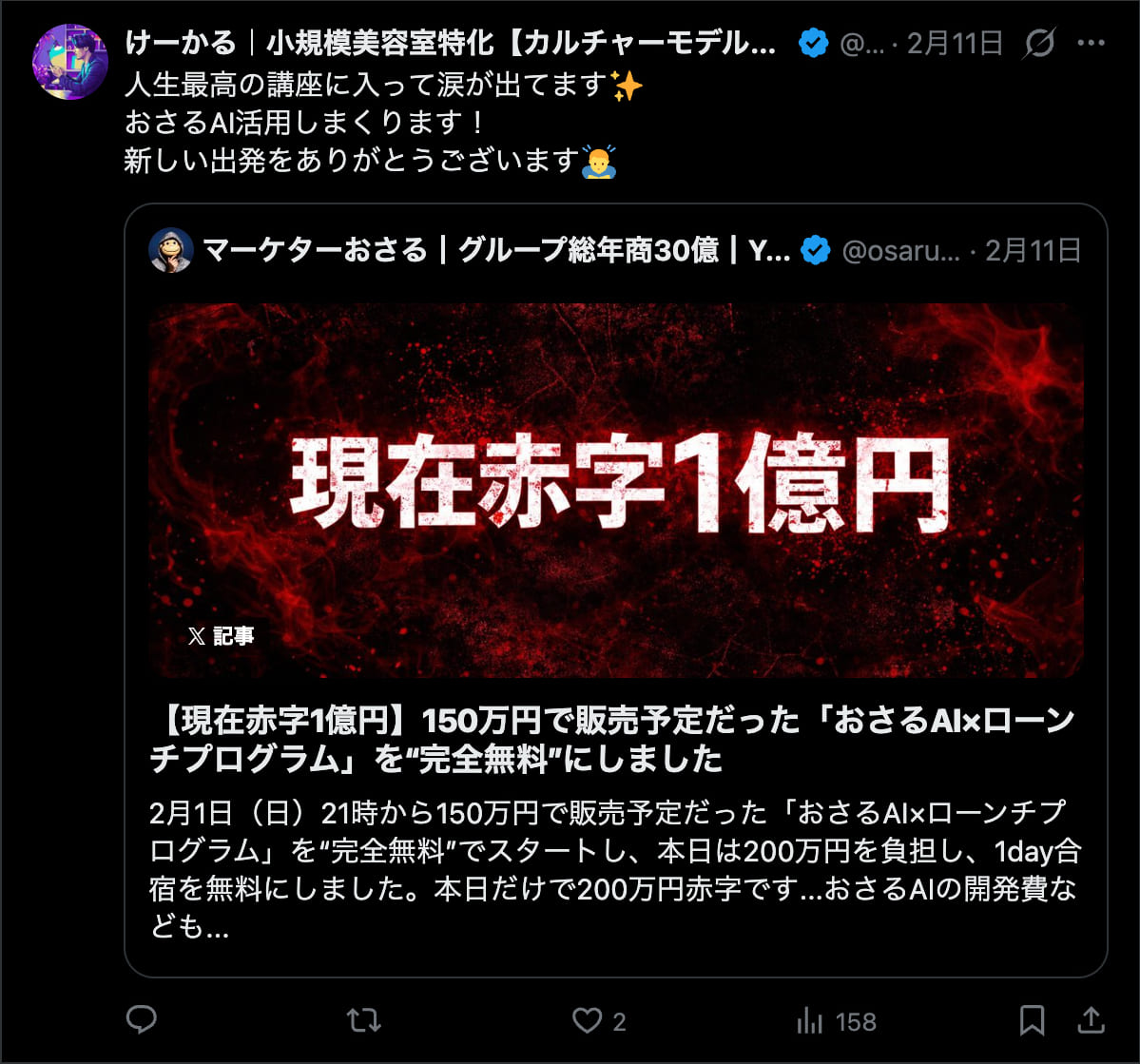
Task: Open the けーかる display name link
Action: coord(450,43)
